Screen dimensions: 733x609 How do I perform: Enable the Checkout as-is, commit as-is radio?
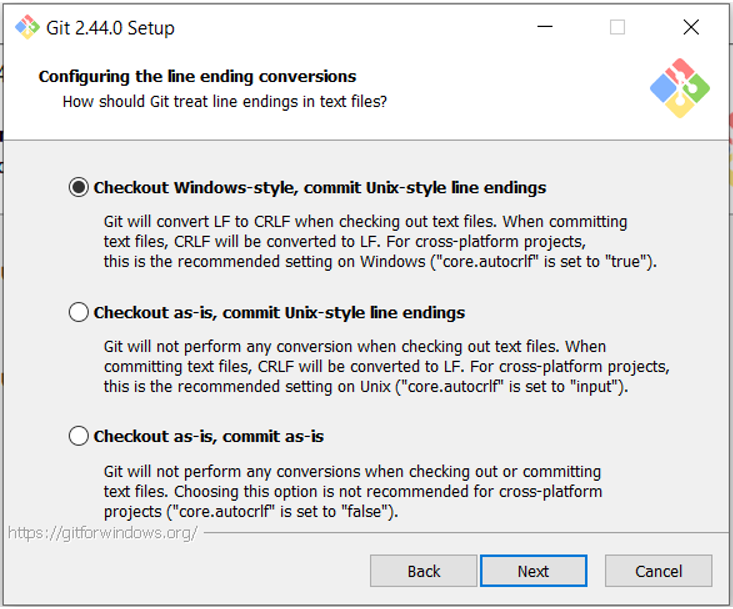coord(78,436)
